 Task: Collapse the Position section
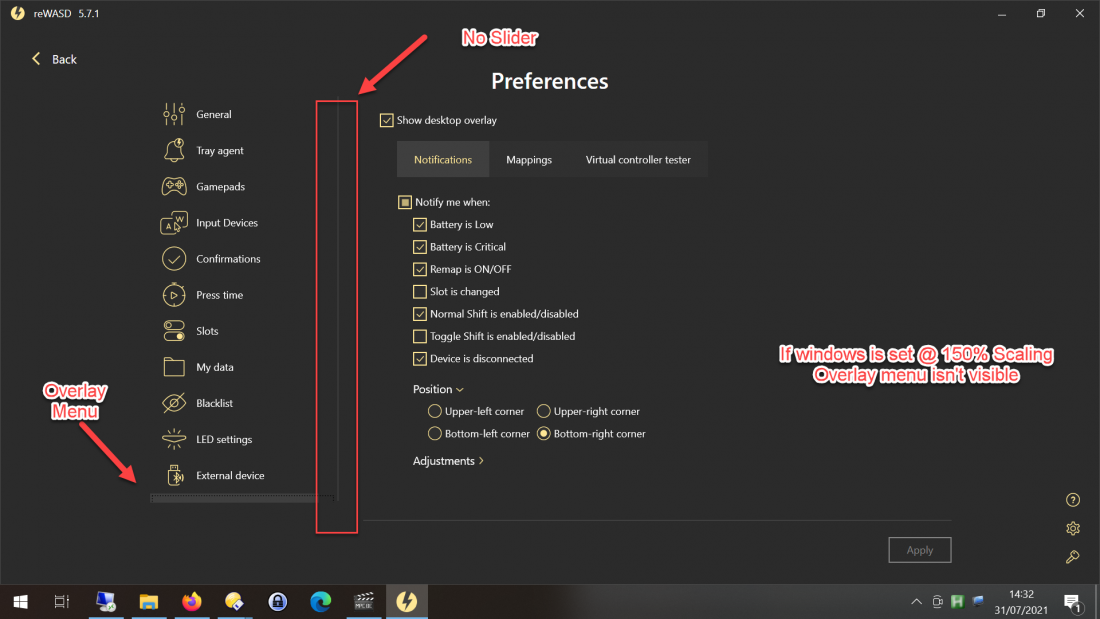tap(438, 389)
